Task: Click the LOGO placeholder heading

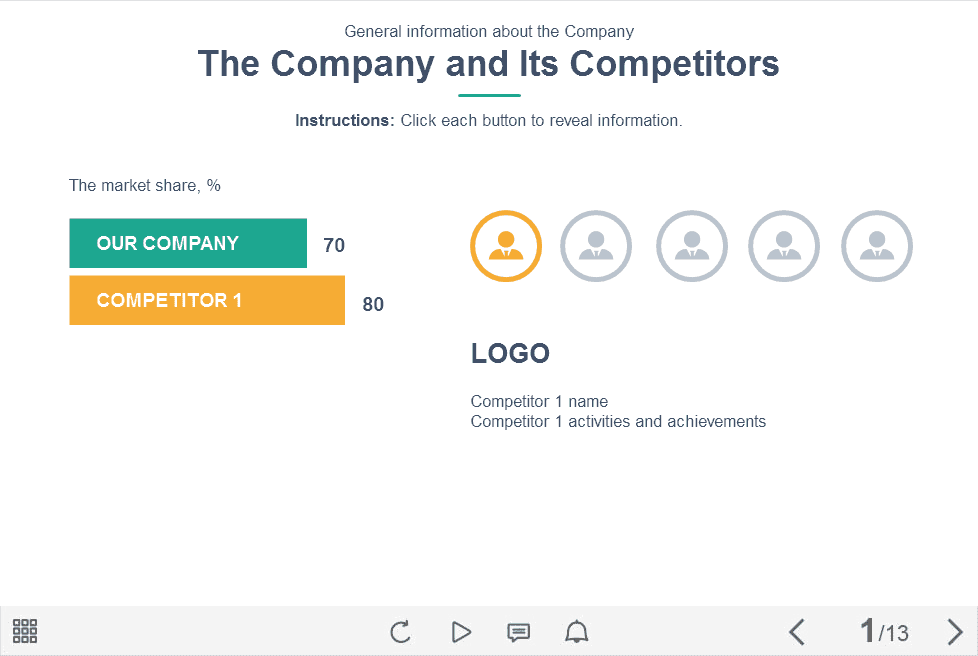Action: coord(510,353)
